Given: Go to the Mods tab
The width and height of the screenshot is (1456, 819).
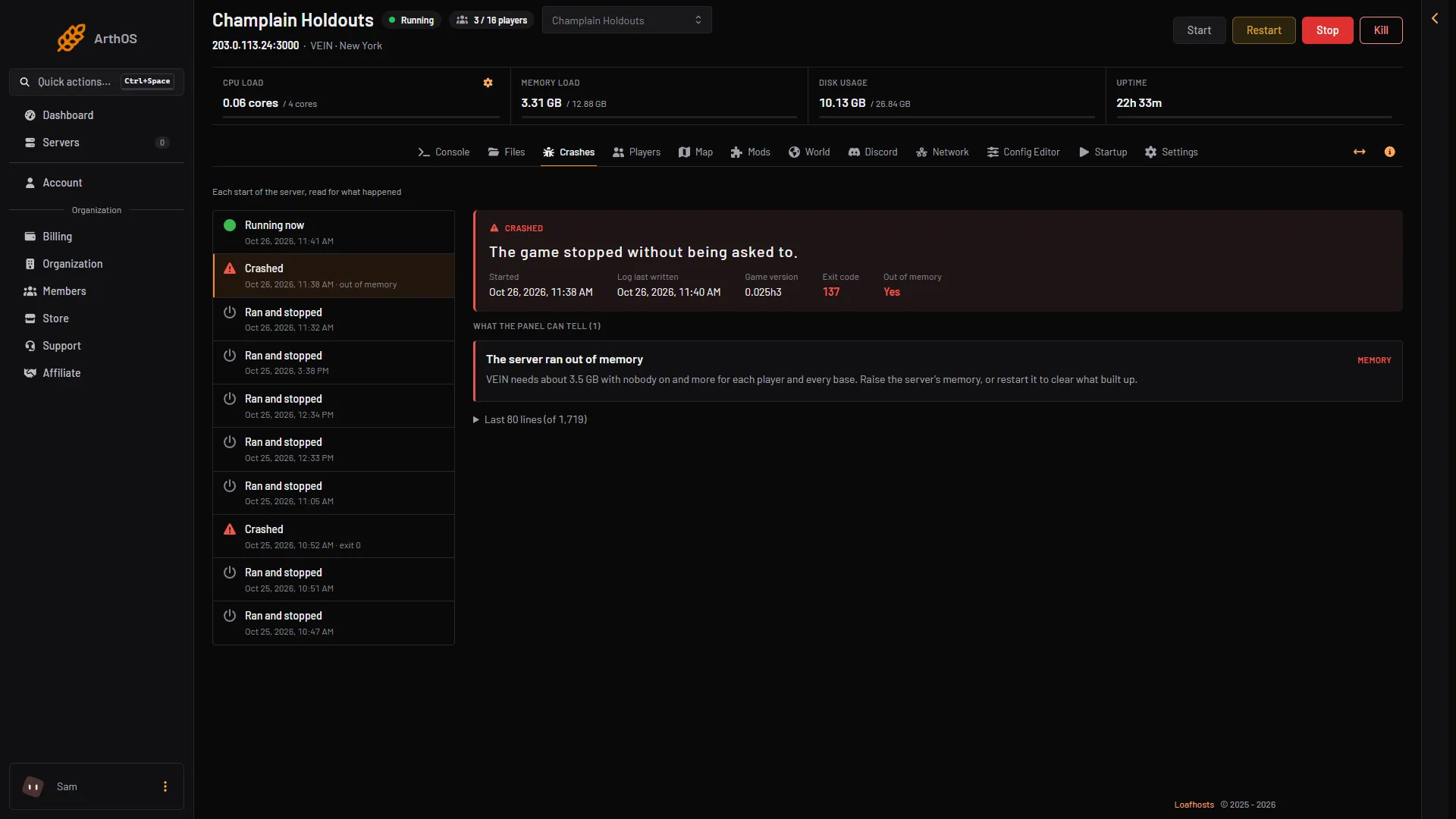Looking at the screenshot, I should tap(751, 152).
